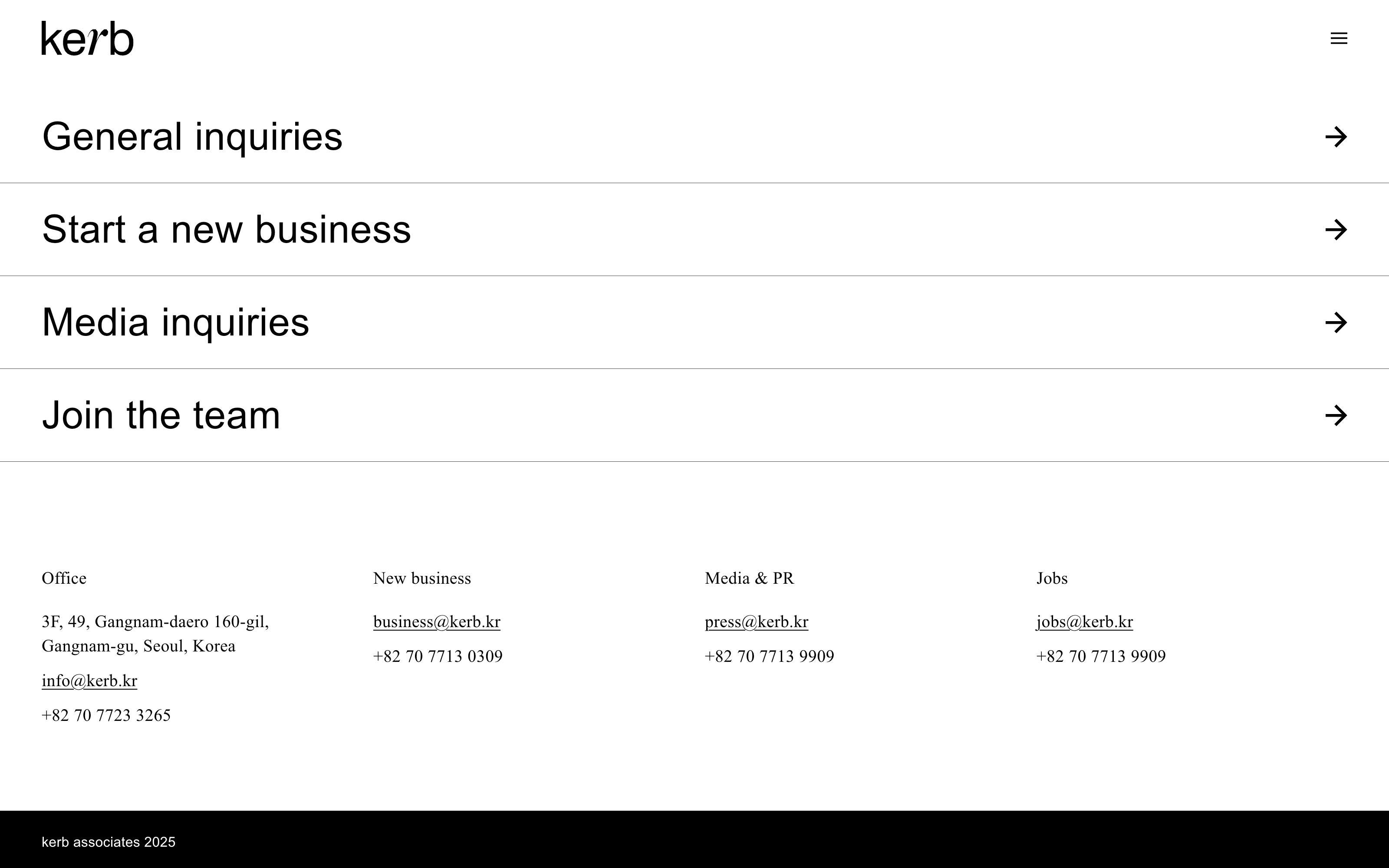Open Join the team section
This screenshot has width=1389, height=868.
pos(161,416)
